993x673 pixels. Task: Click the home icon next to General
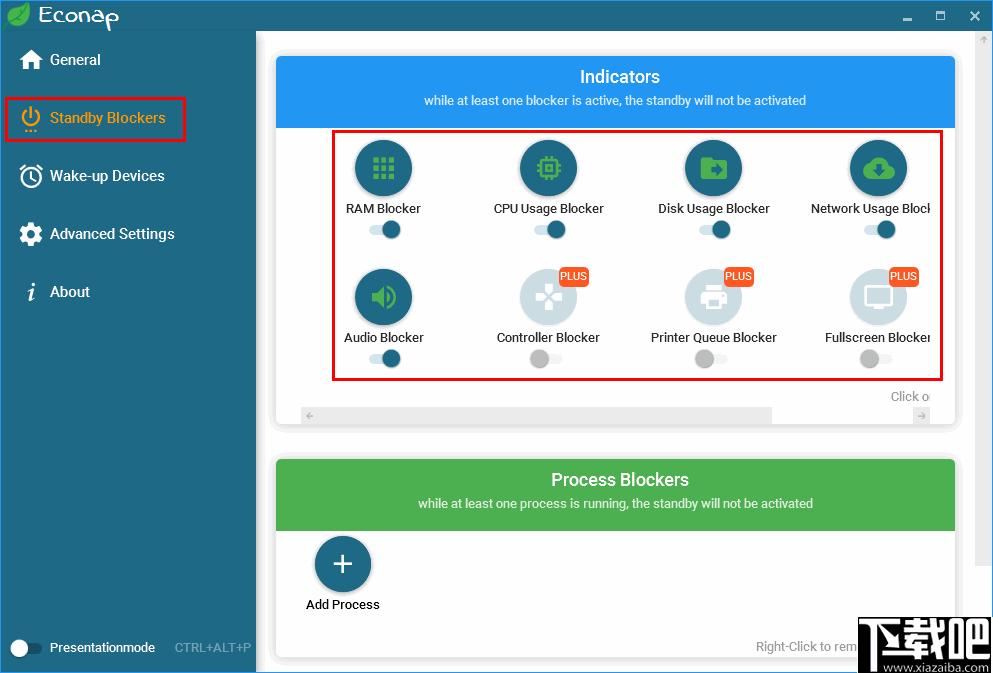tap(31, 60)
